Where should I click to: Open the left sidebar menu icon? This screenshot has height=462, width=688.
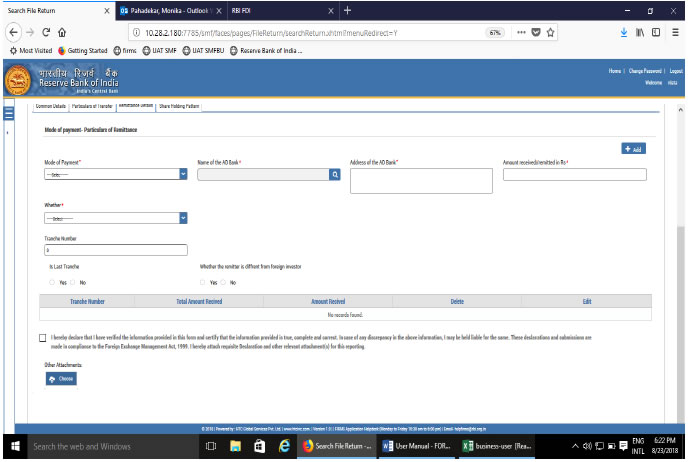9,114
